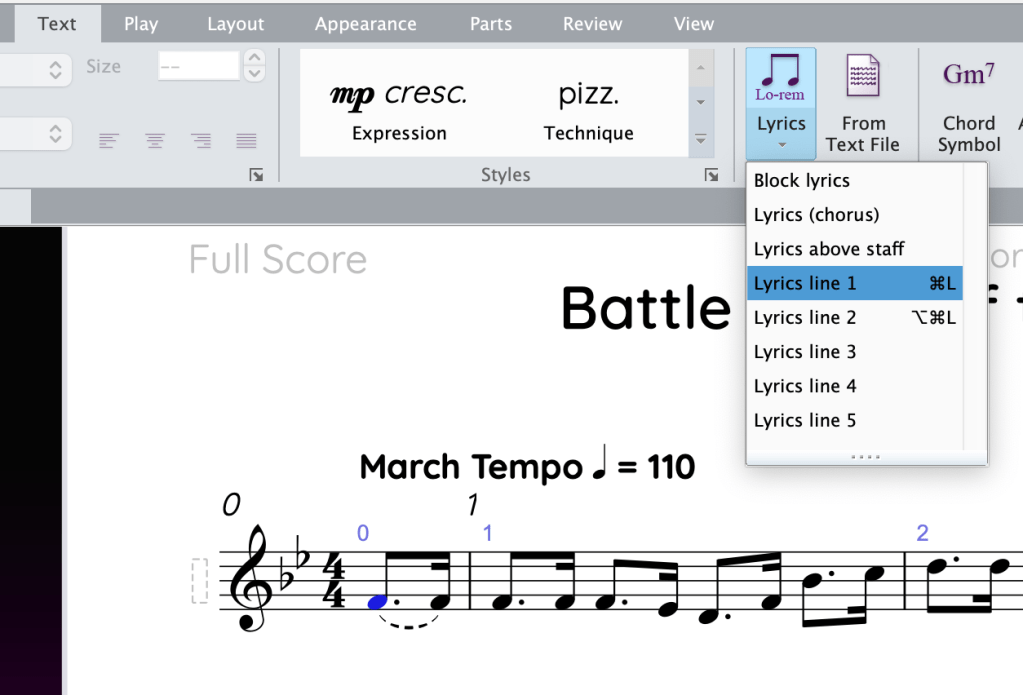This screenshot has width=1023, height=695.
Task: Open the text format dialog launcher
Action: click(x=257, y=174)
